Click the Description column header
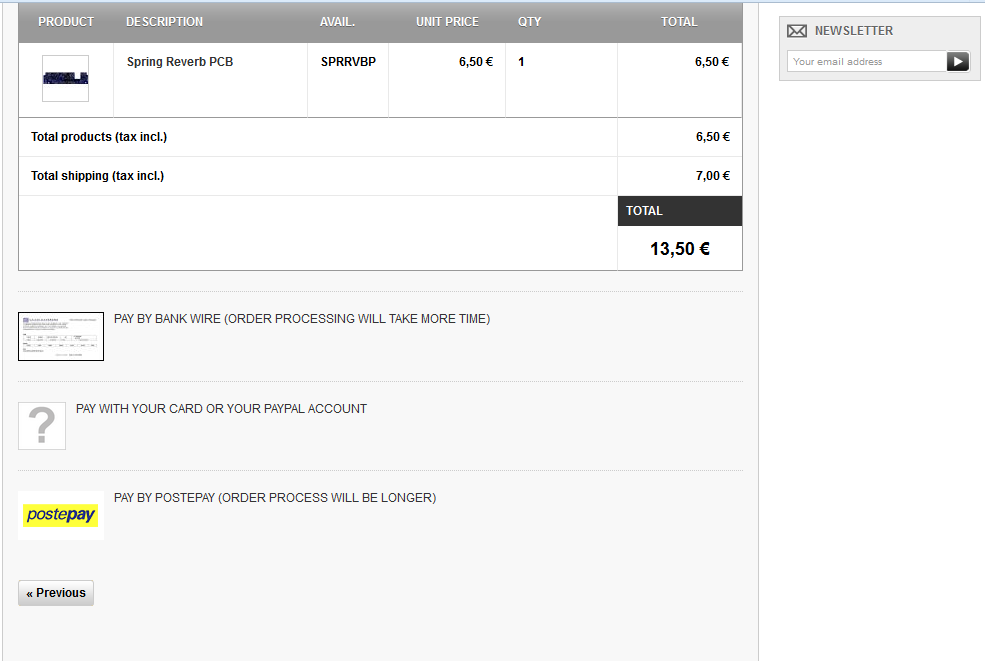Screen dimensions: 985x661 [164, 22]
